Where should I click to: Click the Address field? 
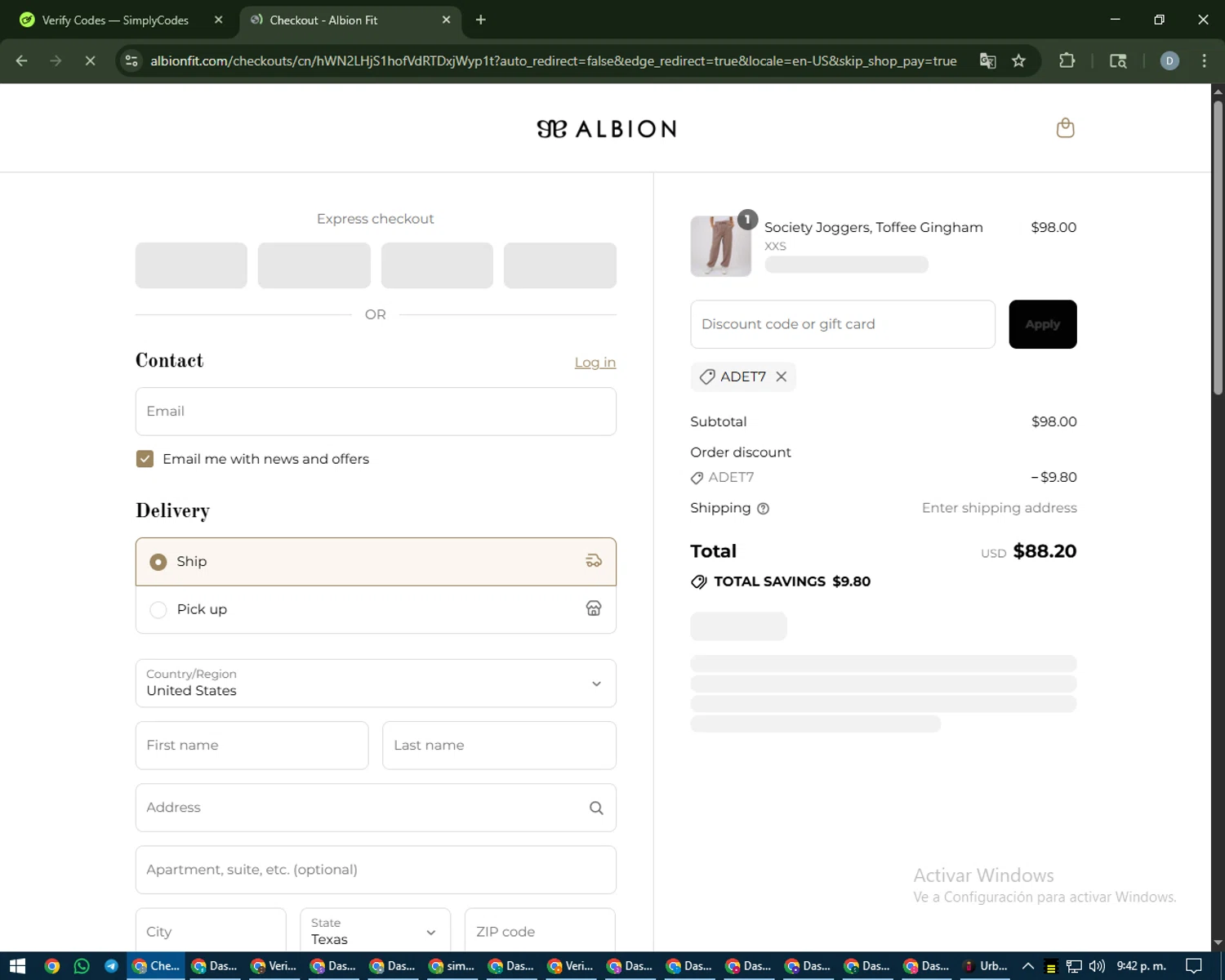point(376,808)
